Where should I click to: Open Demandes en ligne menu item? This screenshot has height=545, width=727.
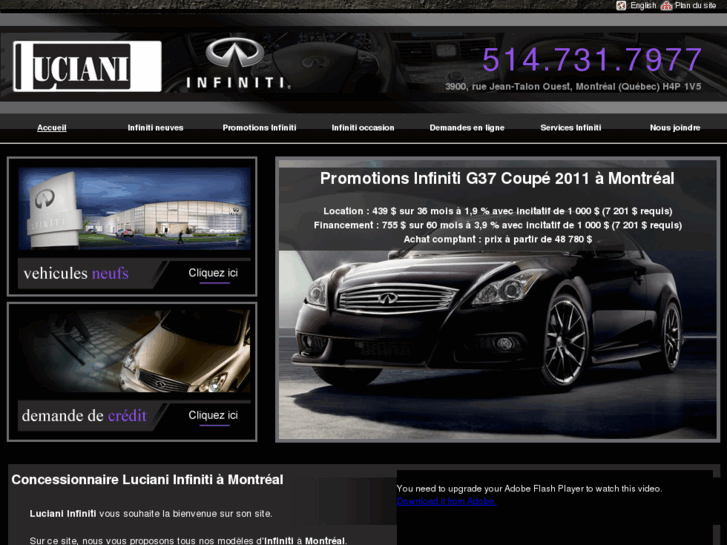467,128
